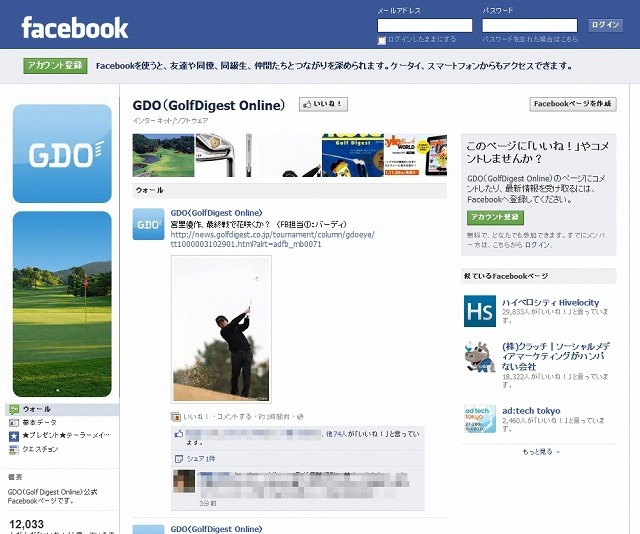640x534 pixels.
Task: Click the green アカウント登録 button in right box
Action: (x=495, y=217)
